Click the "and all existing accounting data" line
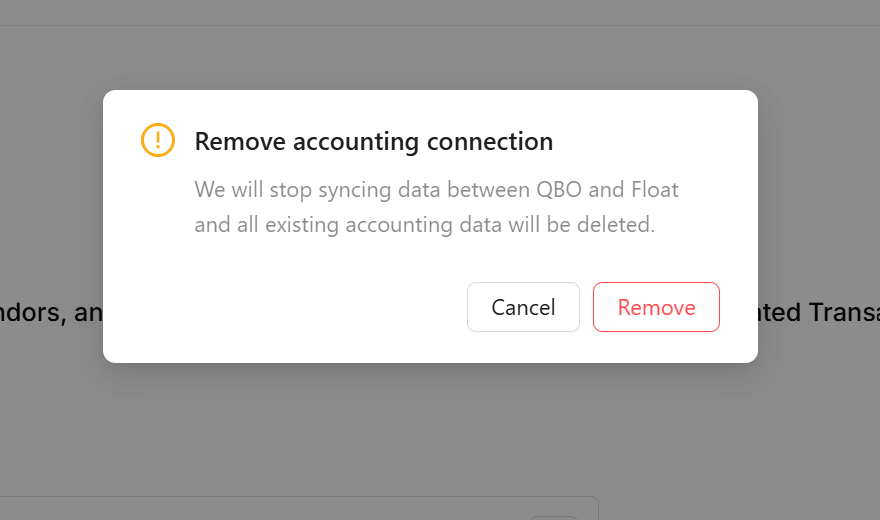The height and width of the screenshot is (520, 880). (x=424, y=225)
